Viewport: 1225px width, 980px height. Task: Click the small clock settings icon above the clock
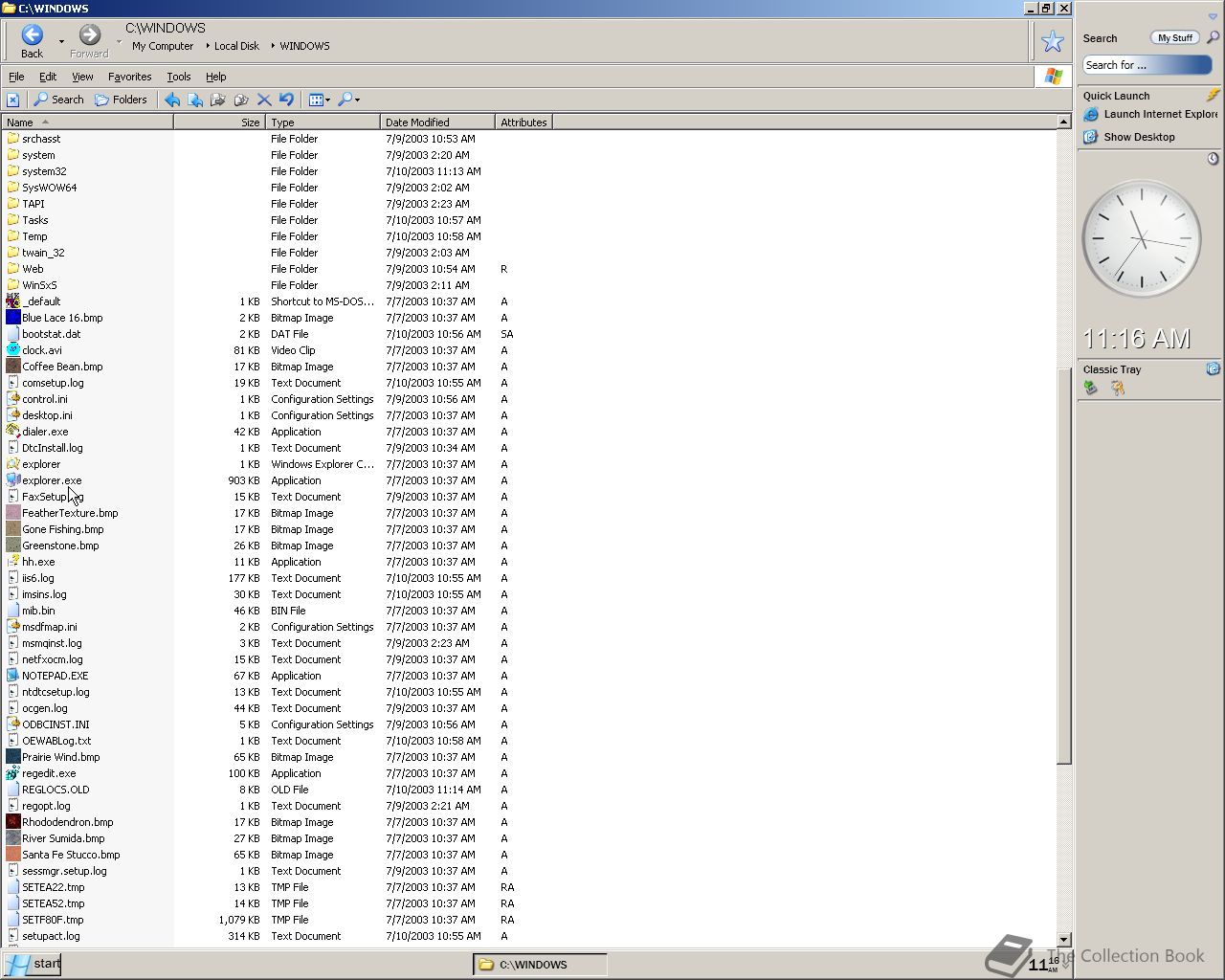[1213, 159]
